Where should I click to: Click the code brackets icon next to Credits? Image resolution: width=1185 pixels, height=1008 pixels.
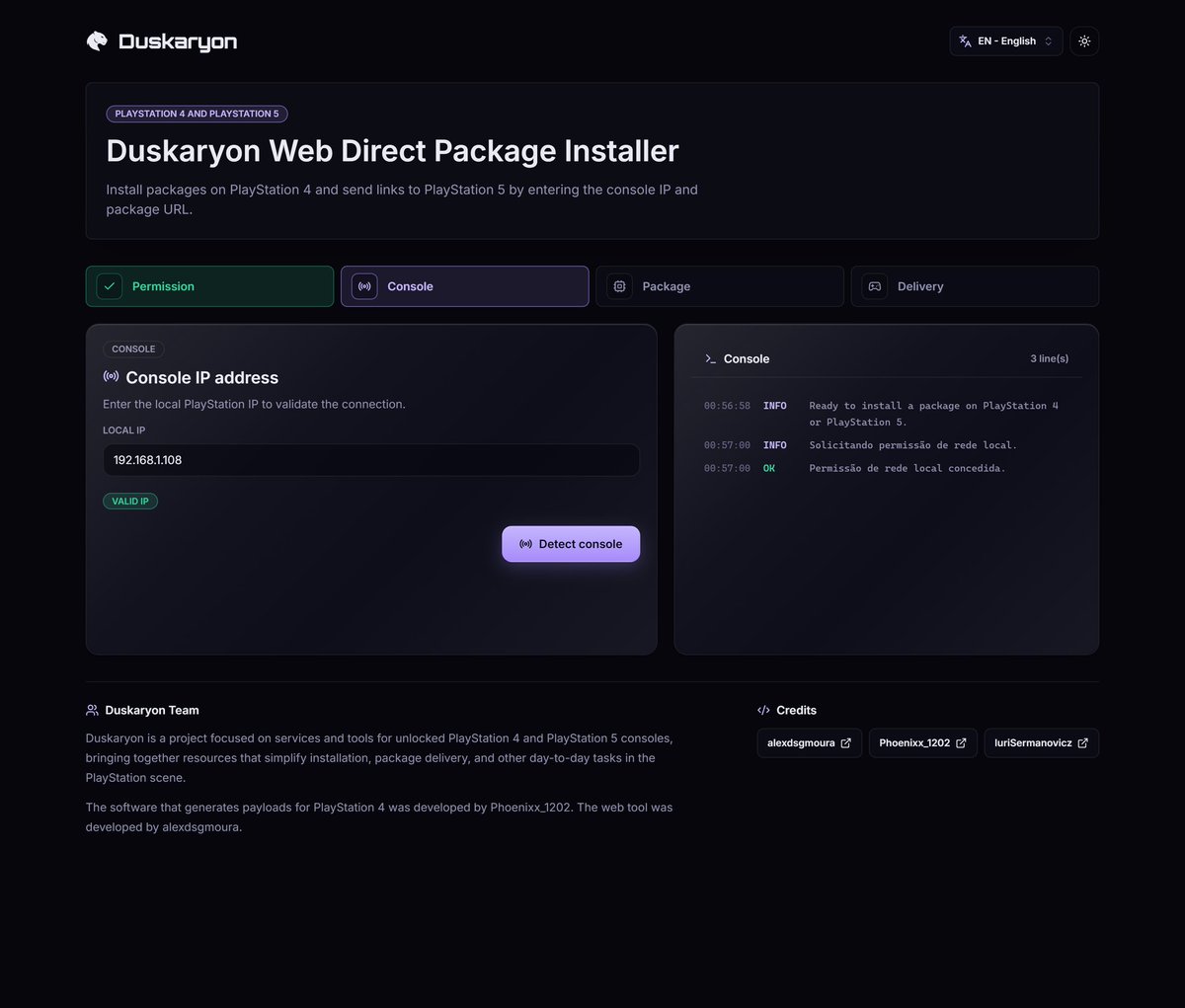click(x=763, y=711)
